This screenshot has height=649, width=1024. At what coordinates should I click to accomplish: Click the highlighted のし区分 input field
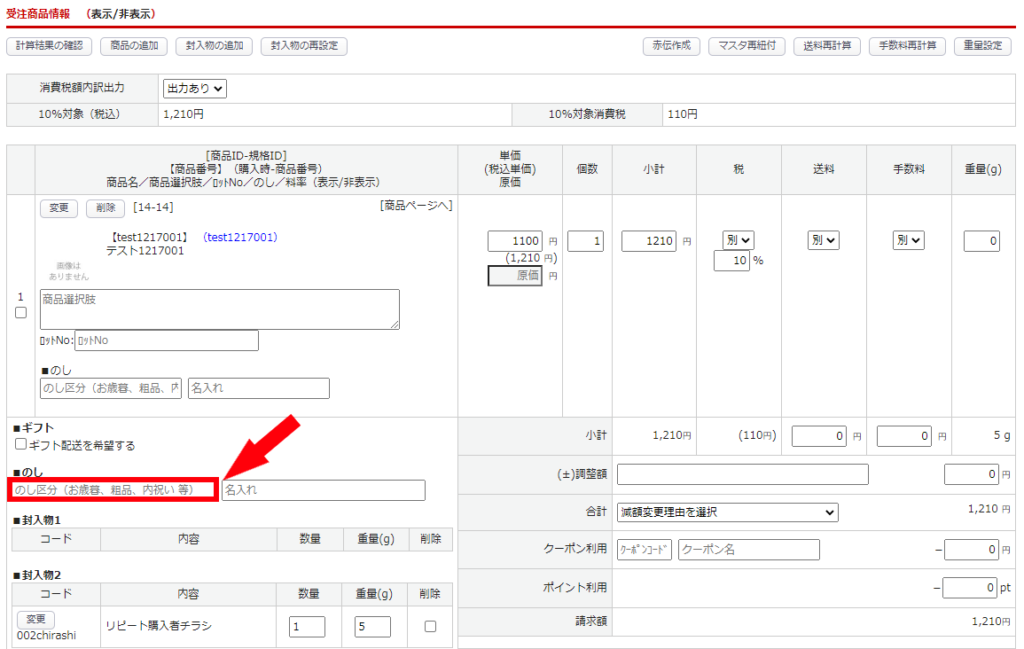(x=112, y=490)
